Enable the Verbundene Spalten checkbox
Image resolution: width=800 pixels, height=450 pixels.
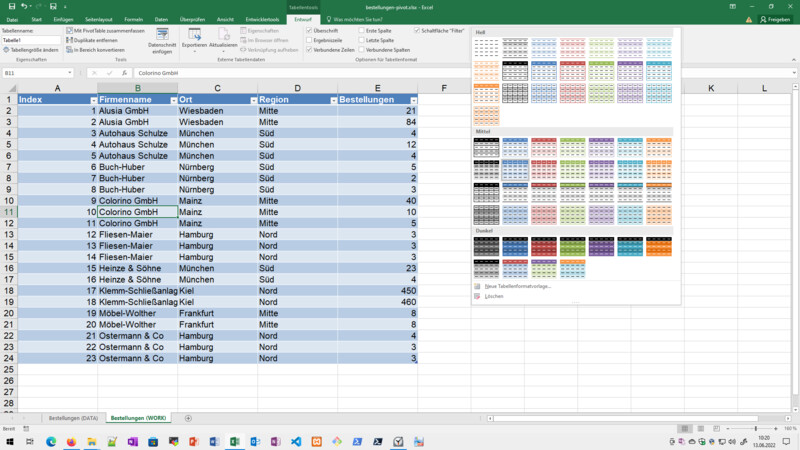pos(361,50)
